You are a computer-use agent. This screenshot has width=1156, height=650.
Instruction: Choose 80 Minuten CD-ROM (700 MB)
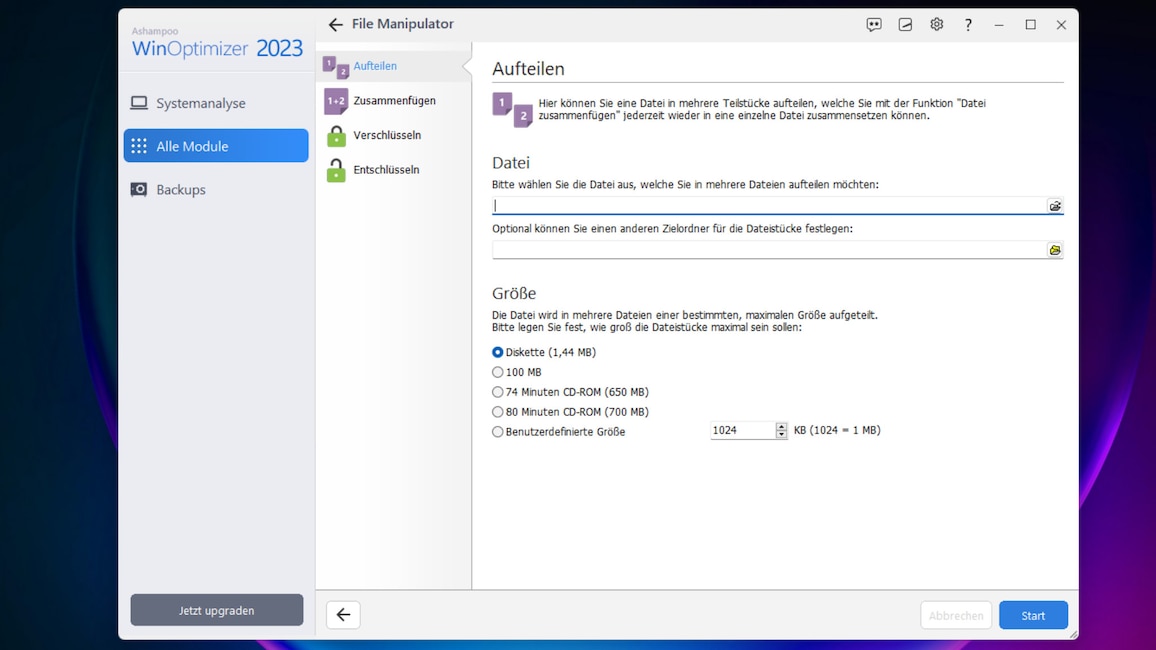(x=498, y=412)
